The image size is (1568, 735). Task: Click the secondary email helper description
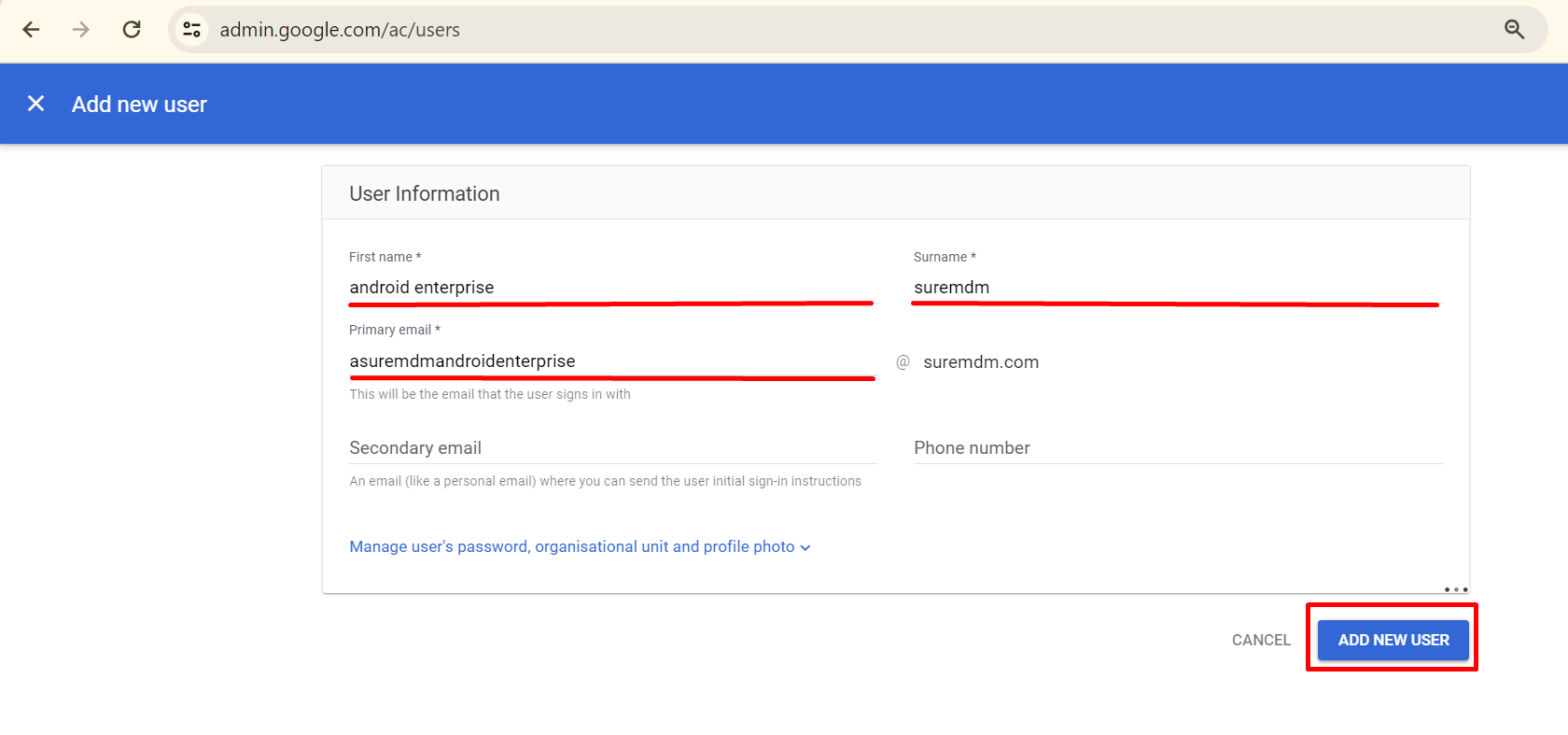[x=606, y=481]
